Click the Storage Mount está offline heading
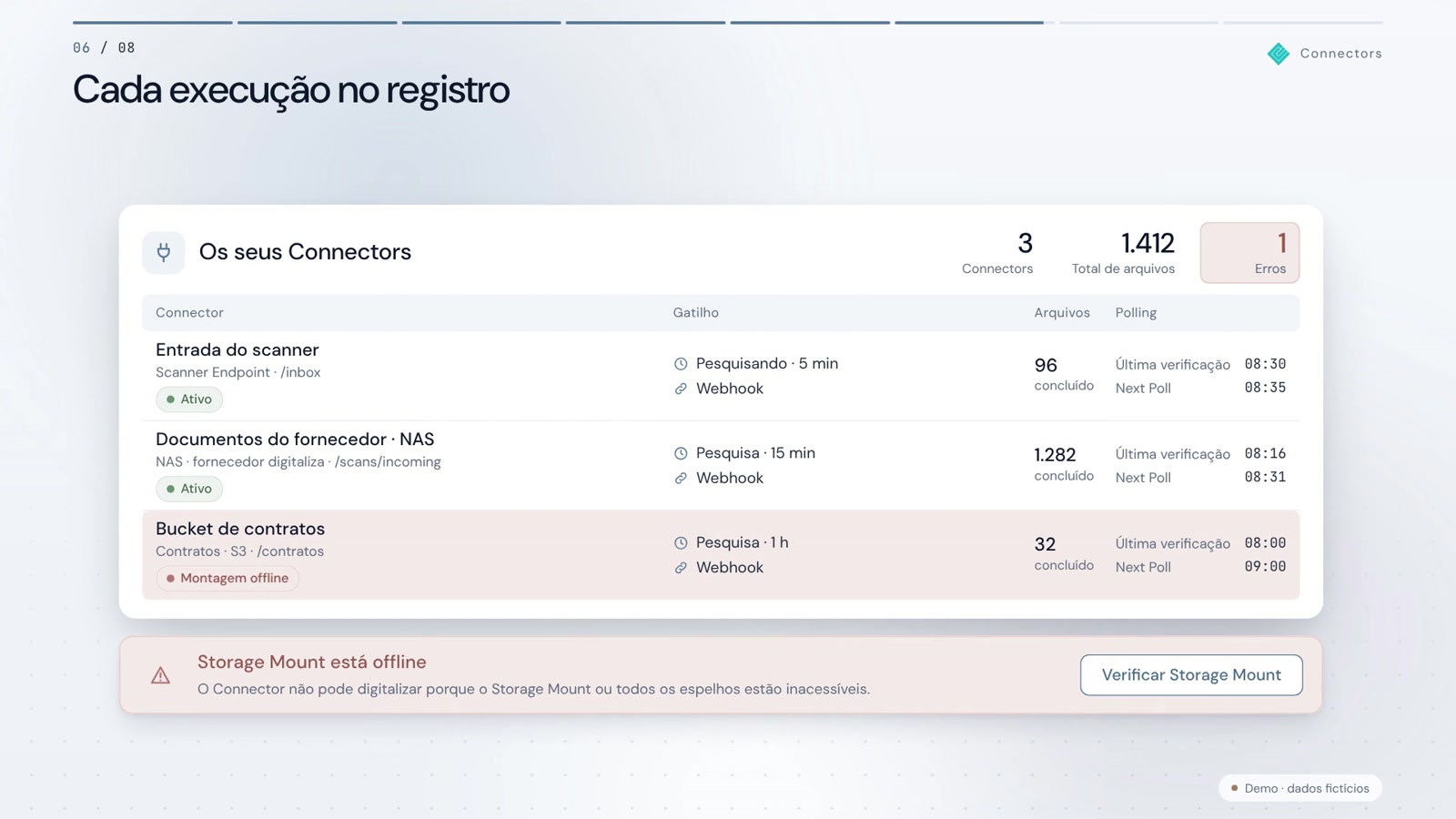 [x=312, y=662]
